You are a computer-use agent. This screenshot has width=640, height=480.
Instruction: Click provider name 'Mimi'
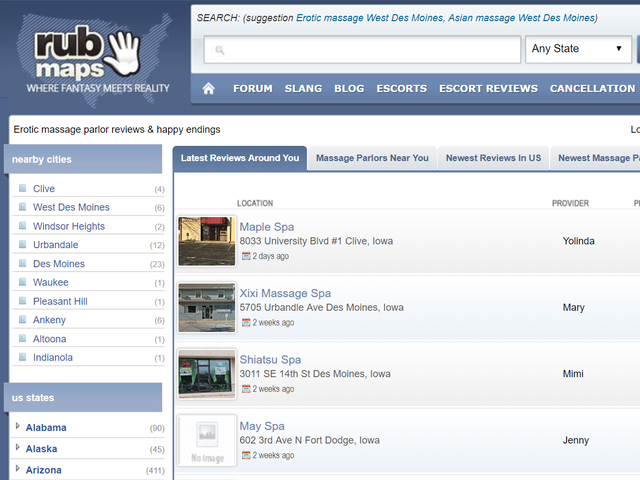pyautogui.click(x=573, y=374)
